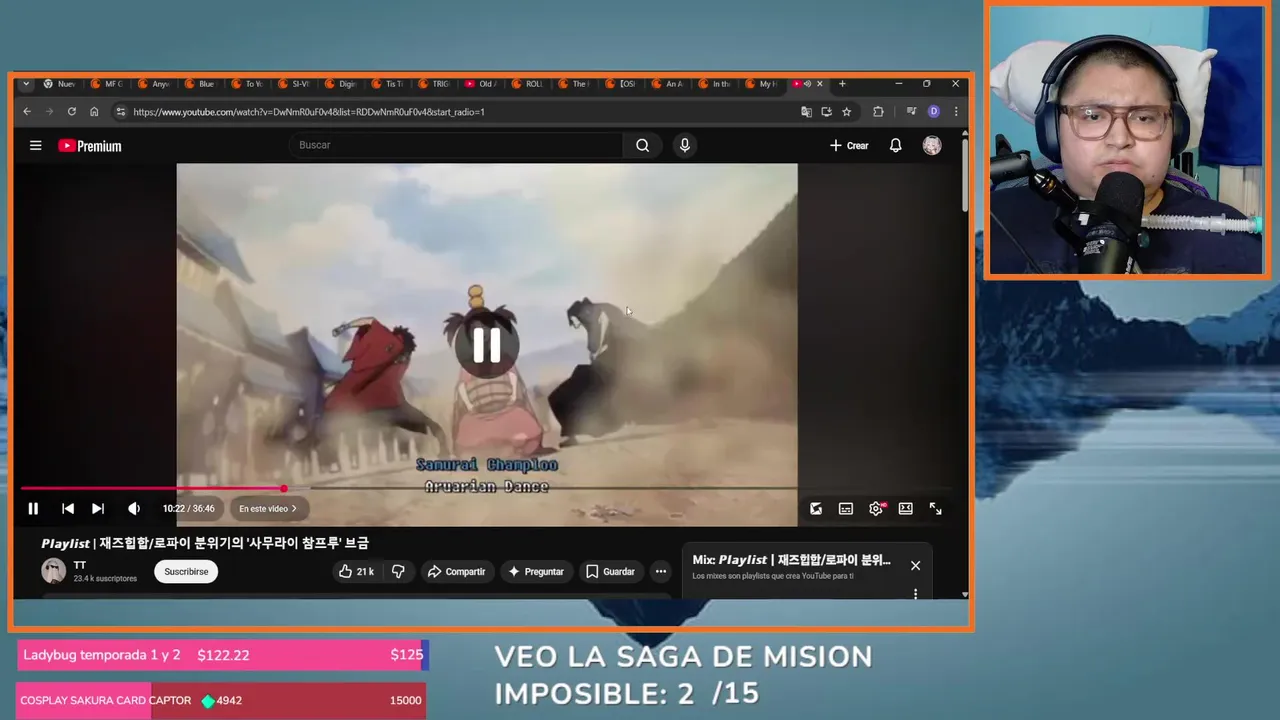The width and height of the screenshot is (1280, 720).
Task: Click the YouTube URL in the address bar
Action: [309, 112]
